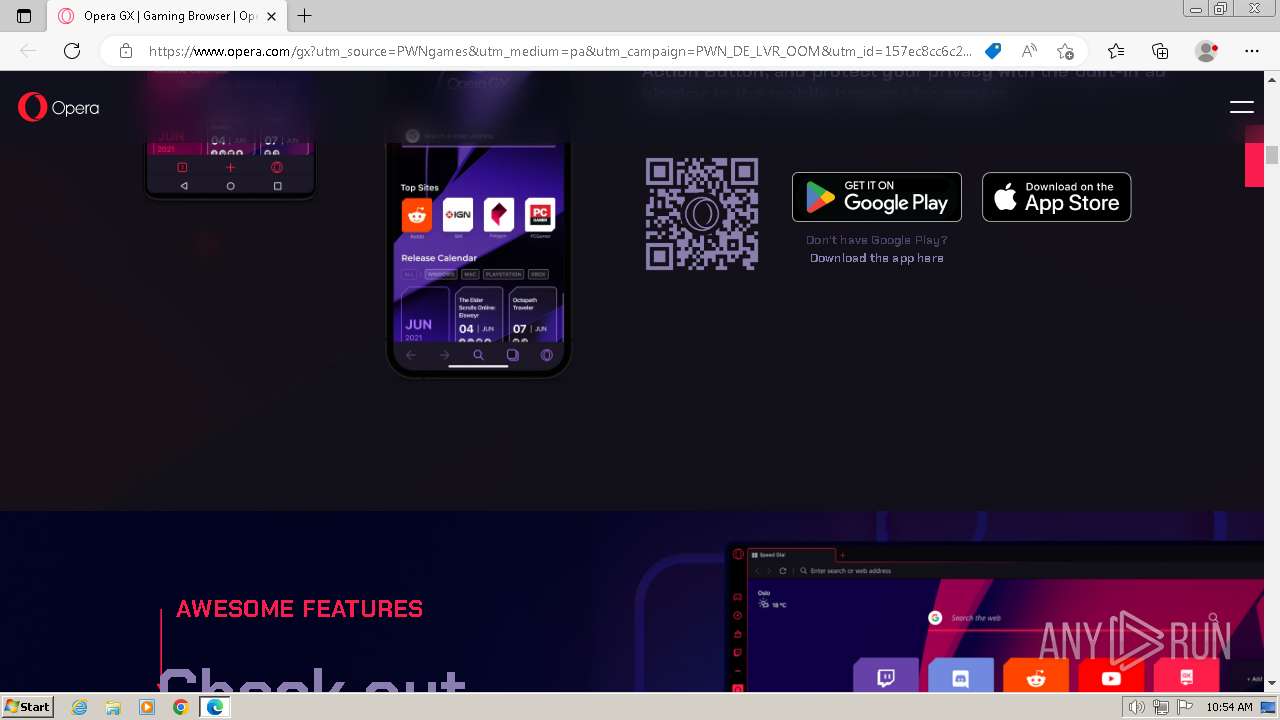Open Edge Settings and more menu
This screenshot has width=1280, height=720.
coord(1252,51)
